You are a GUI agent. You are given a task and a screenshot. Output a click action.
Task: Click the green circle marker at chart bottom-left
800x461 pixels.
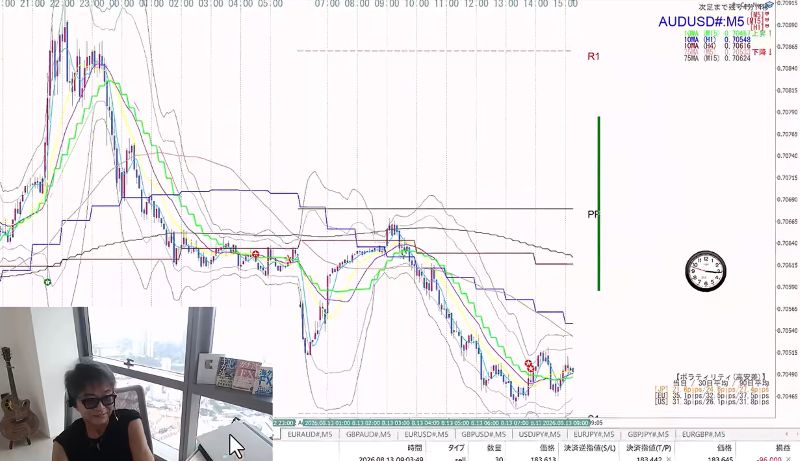[x=47, y=282]
